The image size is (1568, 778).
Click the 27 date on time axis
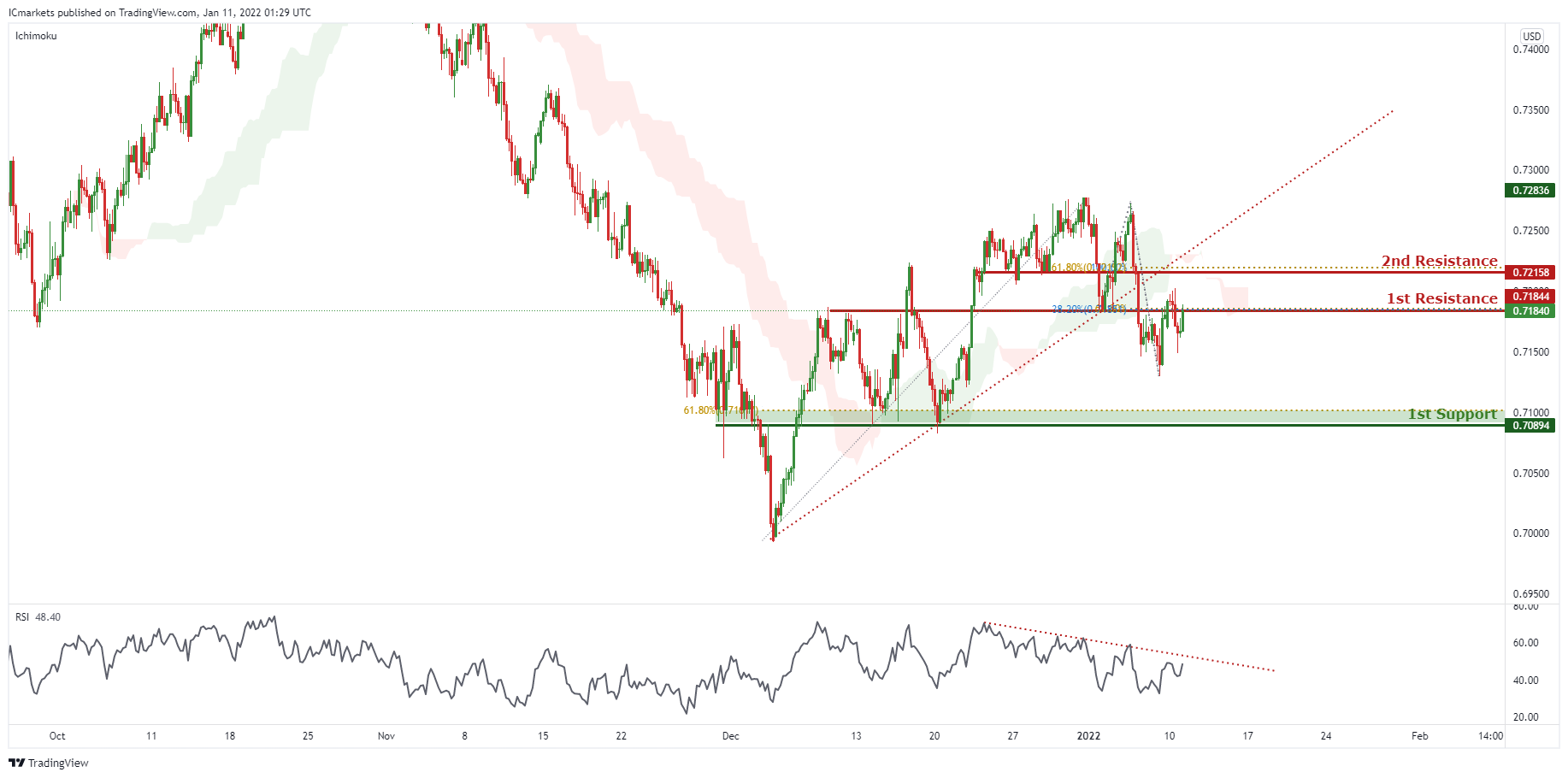1012,736
